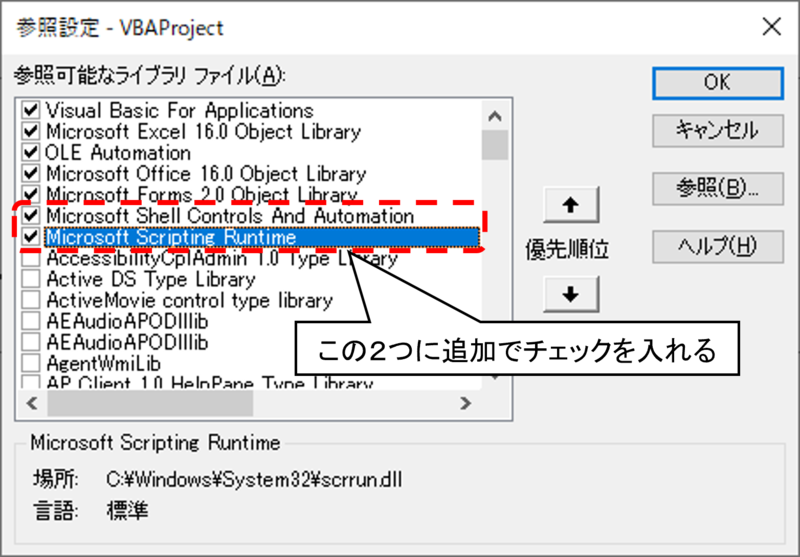This screenshot has width=800, height=557.
Task: Select Microsoft Shell Controls And Automation text
Action: pyautogui.click(x=230, y=216)
